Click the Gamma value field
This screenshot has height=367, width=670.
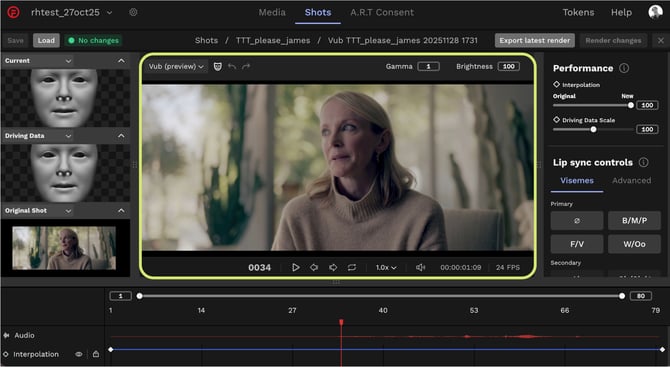click(x=429, y=66)
